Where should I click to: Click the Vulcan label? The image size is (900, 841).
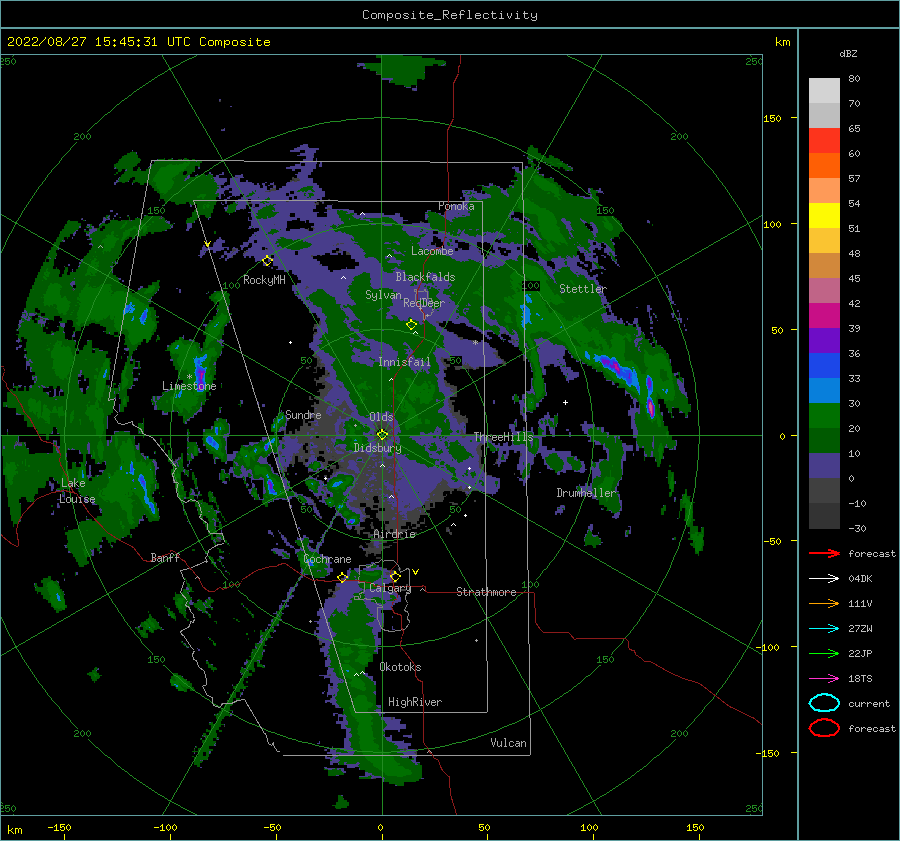(509, 743)
